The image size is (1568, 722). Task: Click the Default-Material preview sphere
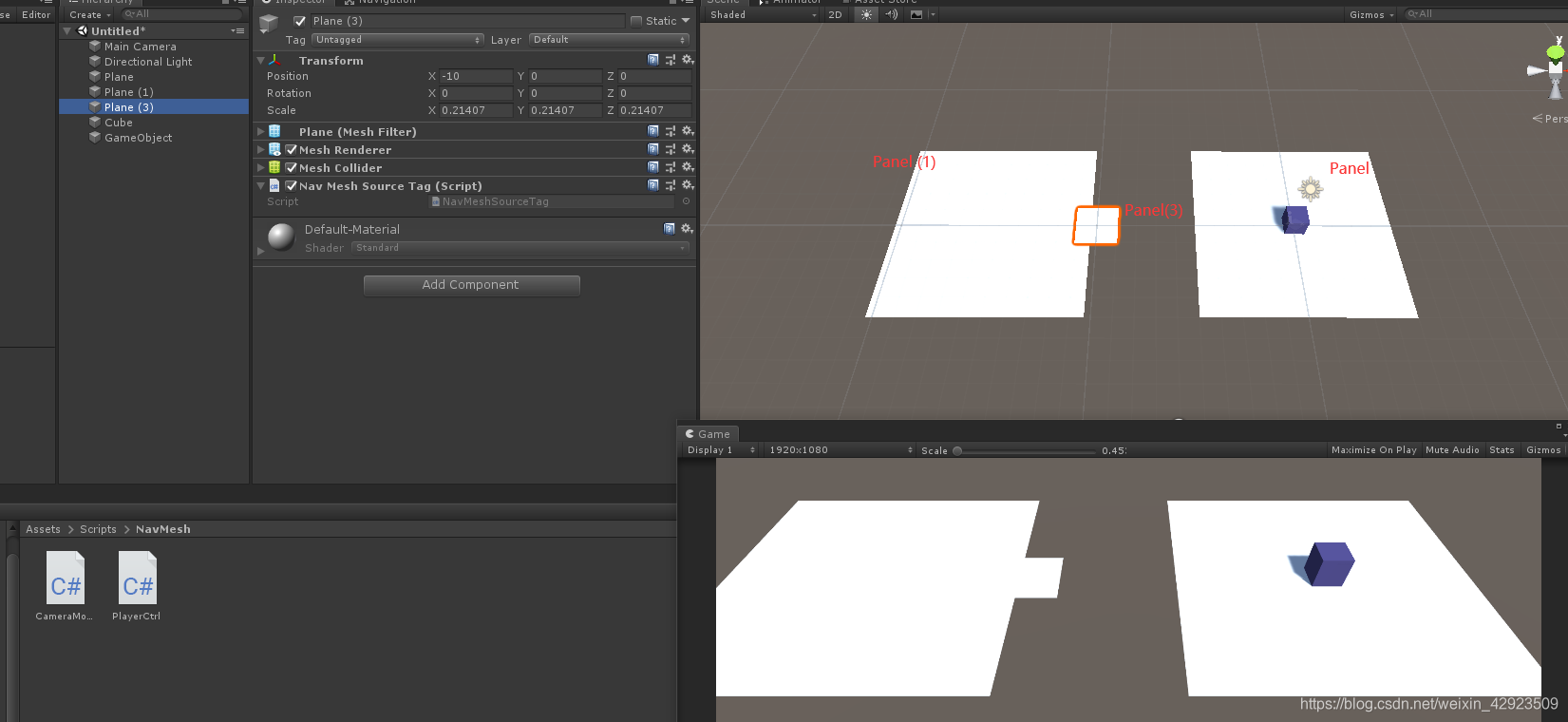click(x=281, y=237)
